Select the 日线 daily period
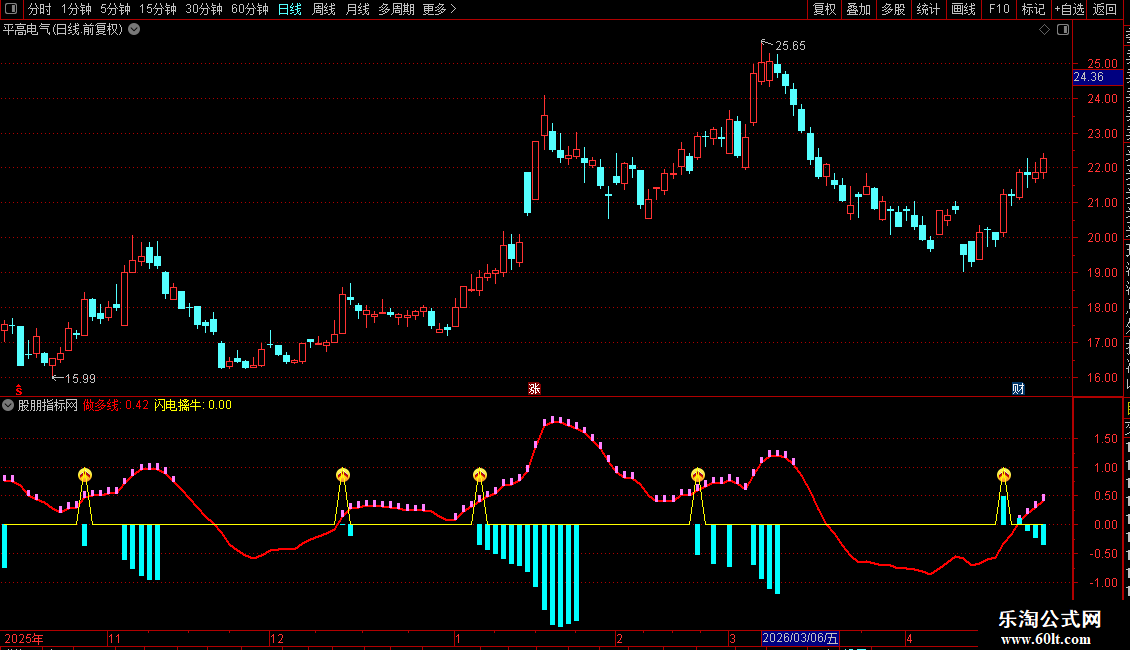 point(290,9)
